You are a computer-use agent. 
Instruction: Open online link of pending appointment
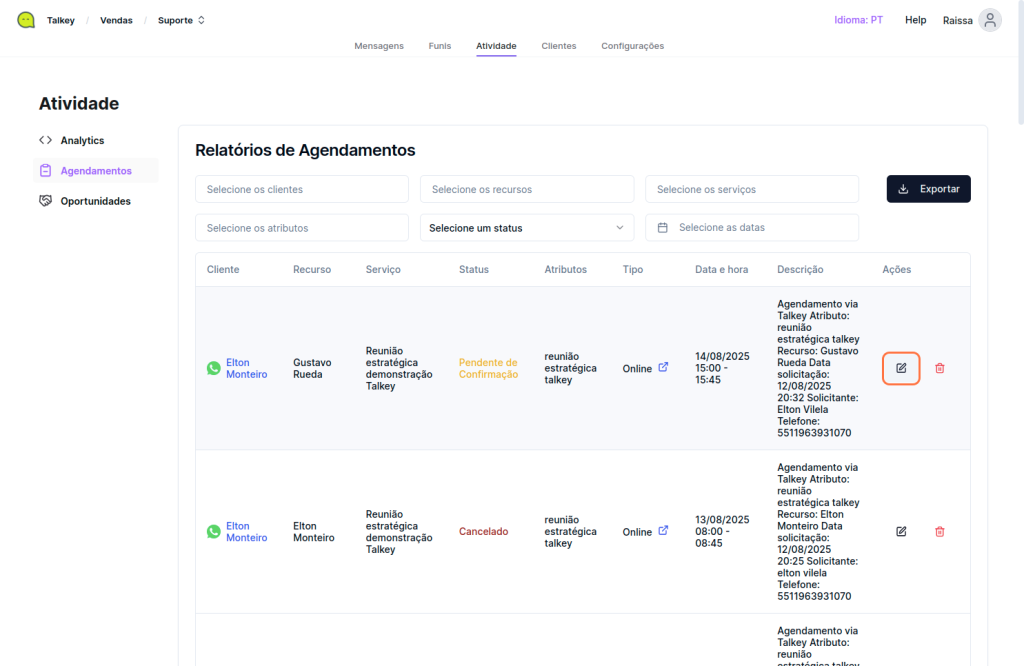point(663,367)
